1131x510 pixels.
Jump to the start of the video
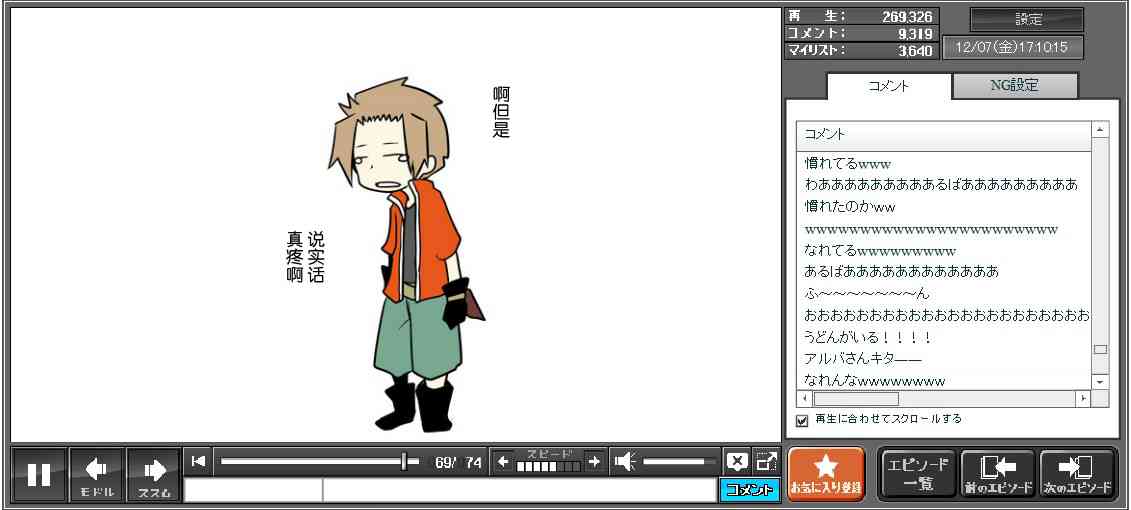coord(199,461)
